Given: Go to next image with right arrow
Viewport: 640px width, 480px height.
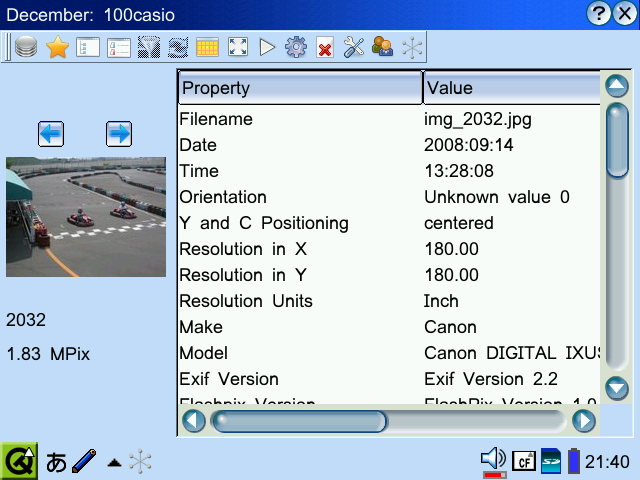Looking at the screenshot, I should coord(119,132).
